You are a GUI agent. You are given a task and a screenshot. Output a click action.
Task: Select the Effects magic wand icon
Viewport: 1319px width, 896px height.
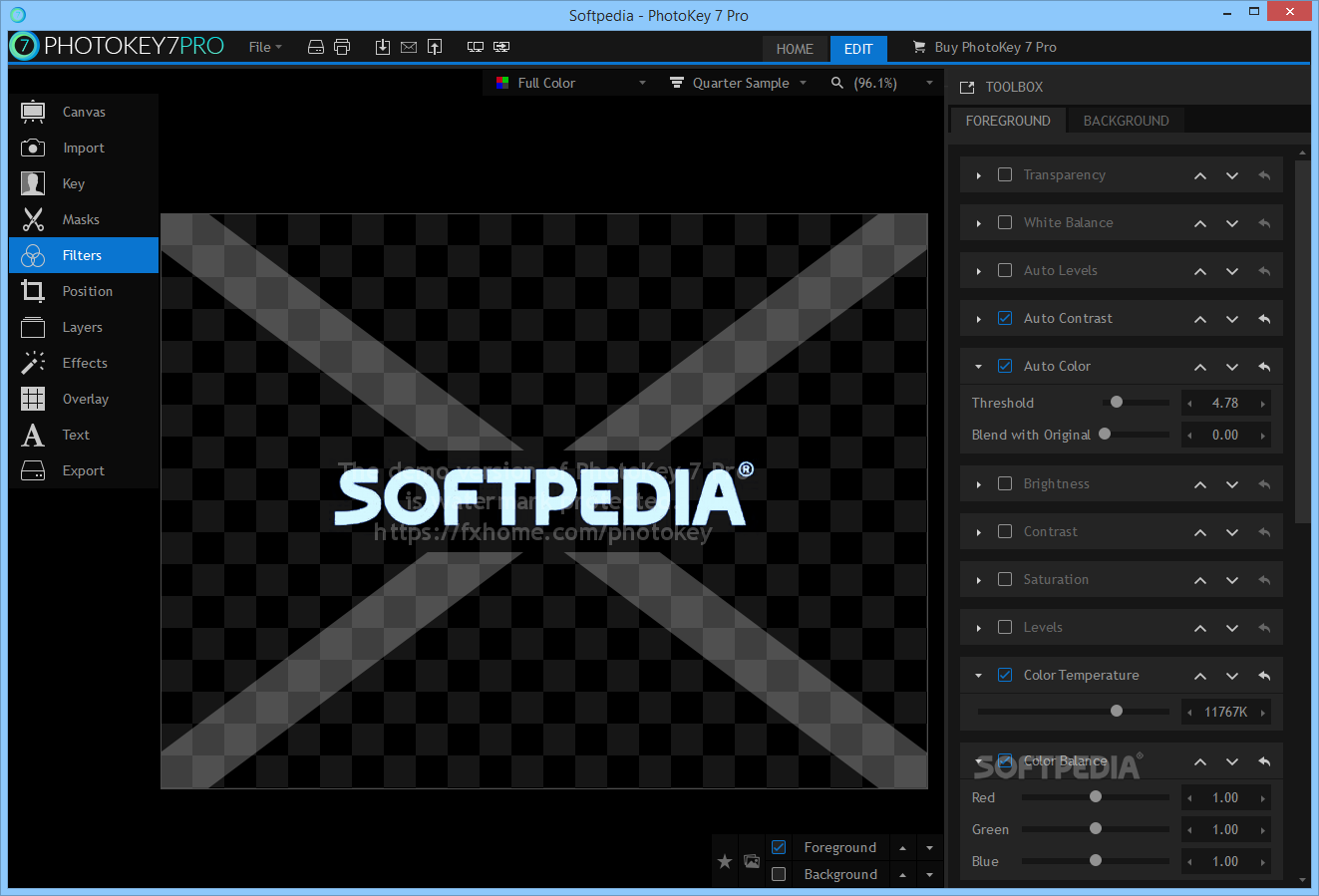tap(33, 363)
